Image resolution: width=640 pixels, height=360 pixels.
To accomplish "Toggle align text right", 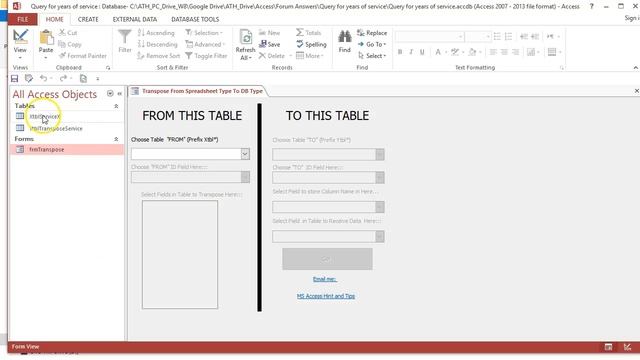I will click(516, 52).
